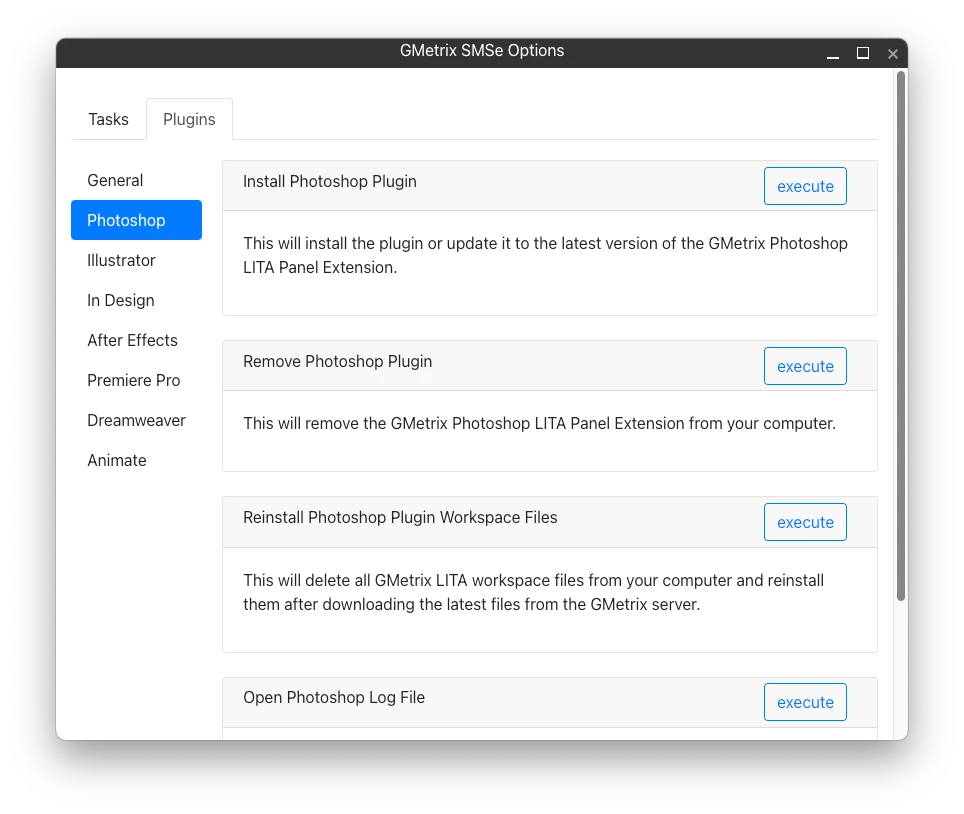Click the vertical scrollbar thumb
The height and width of the screenshot is (814, 964).
pos(901,336)
